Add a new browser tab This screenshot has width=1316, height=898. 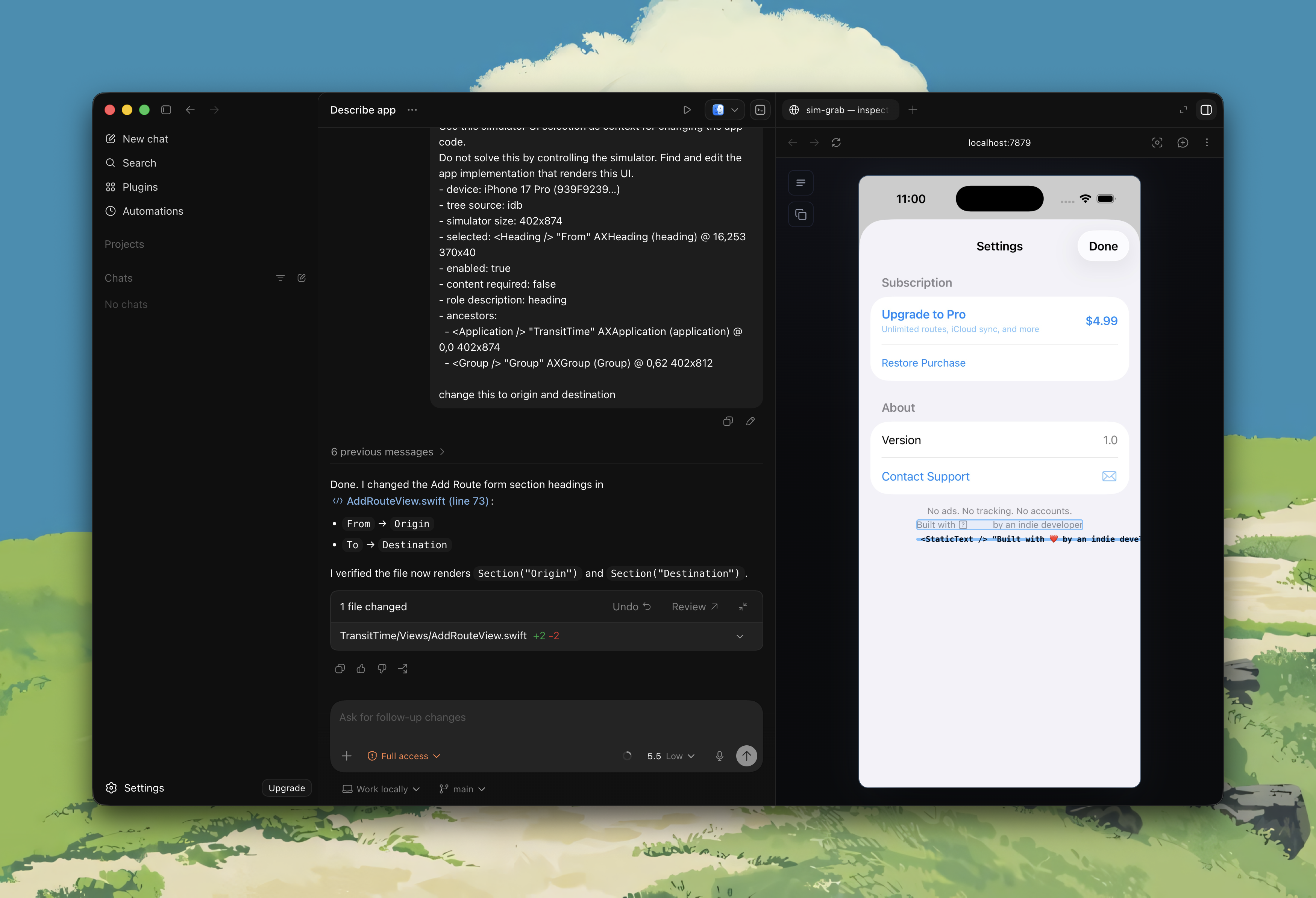point(913,110)
